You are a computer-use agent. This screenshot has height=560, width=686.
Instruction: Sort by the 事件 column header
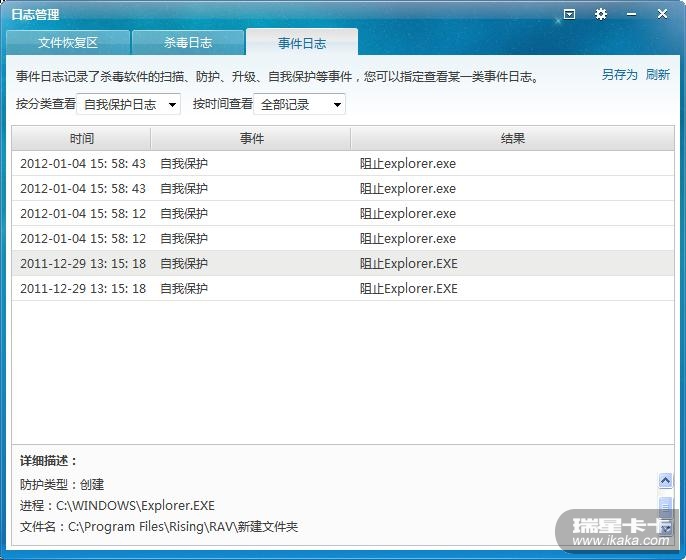pos(251,139)
